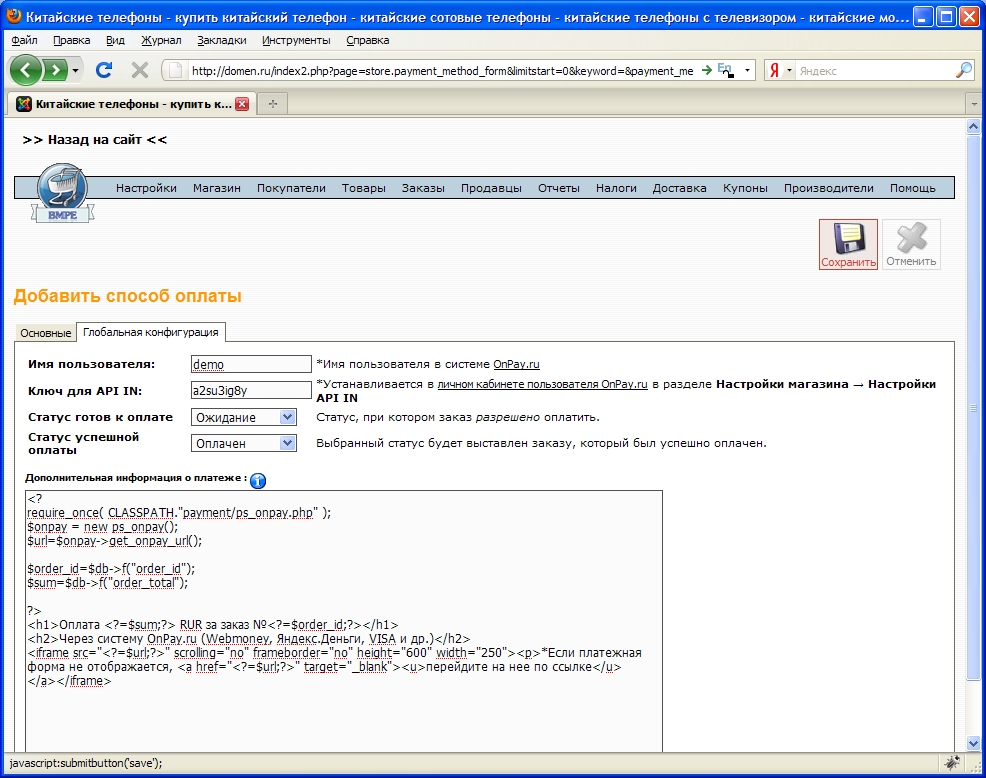Click the '>> Назад на сайт <<' link
This screenshot has width=986, height=778.
tap(95, 140)
